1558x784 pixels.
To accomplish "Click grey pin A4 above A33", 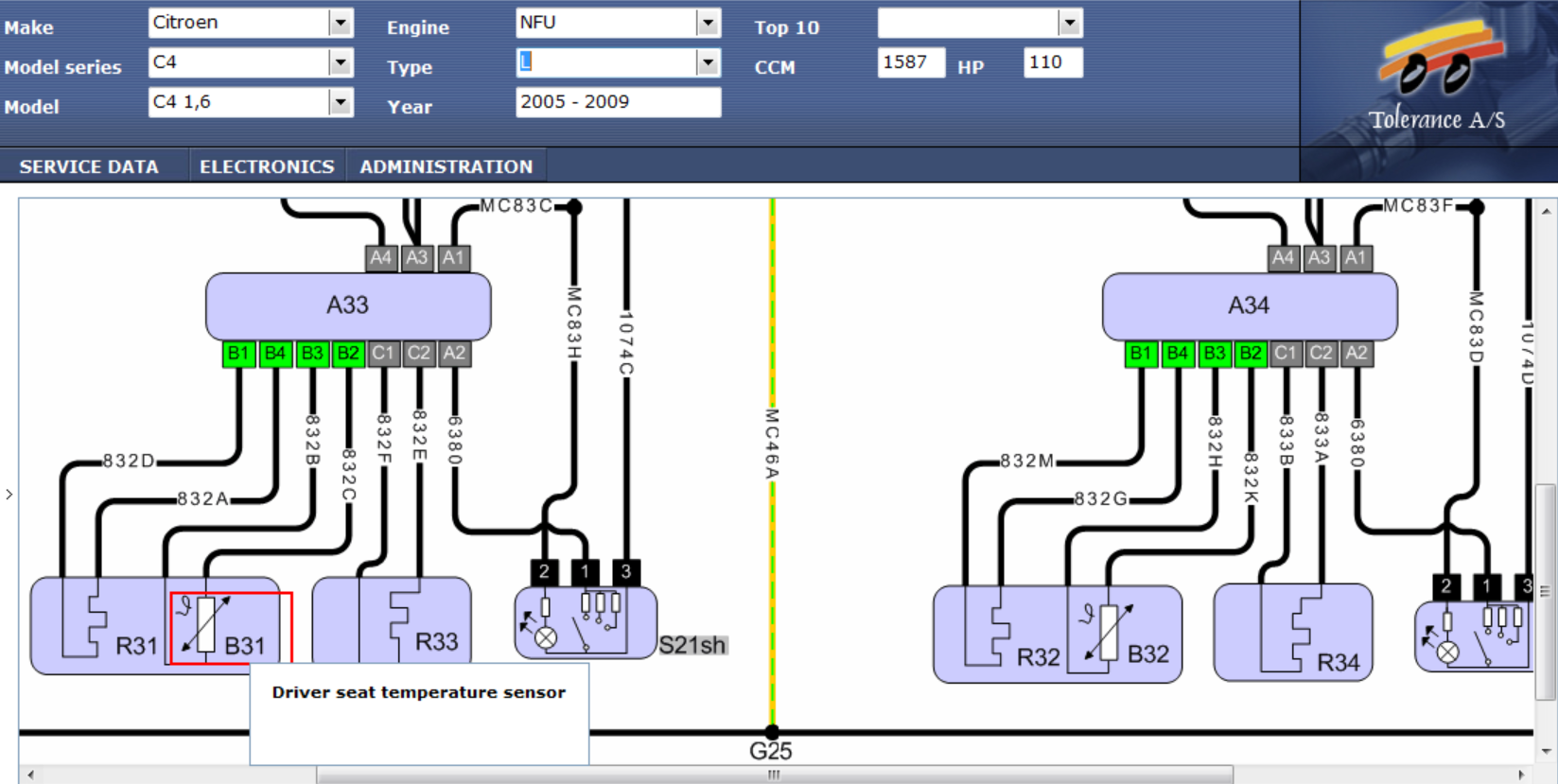I will pyautogui.click(x=381, y=258).
